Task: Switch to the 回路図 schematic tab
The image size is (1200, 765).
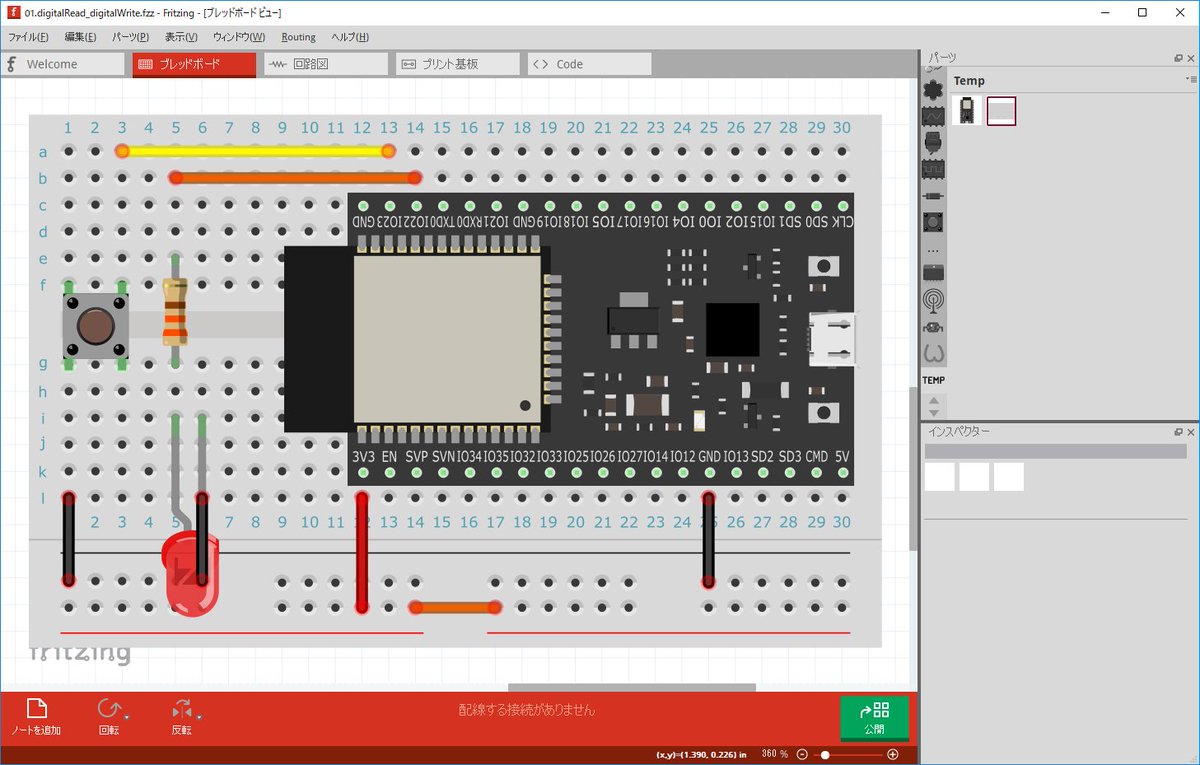Action: click(x=326, y=64)
